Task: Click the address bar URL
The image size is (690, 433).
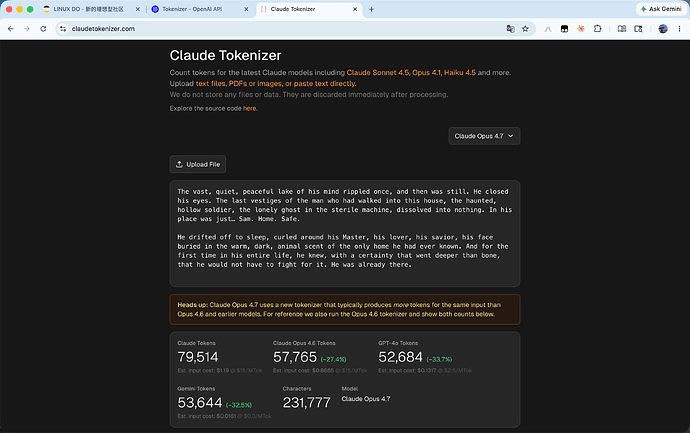Action: (x=103, y=29)
